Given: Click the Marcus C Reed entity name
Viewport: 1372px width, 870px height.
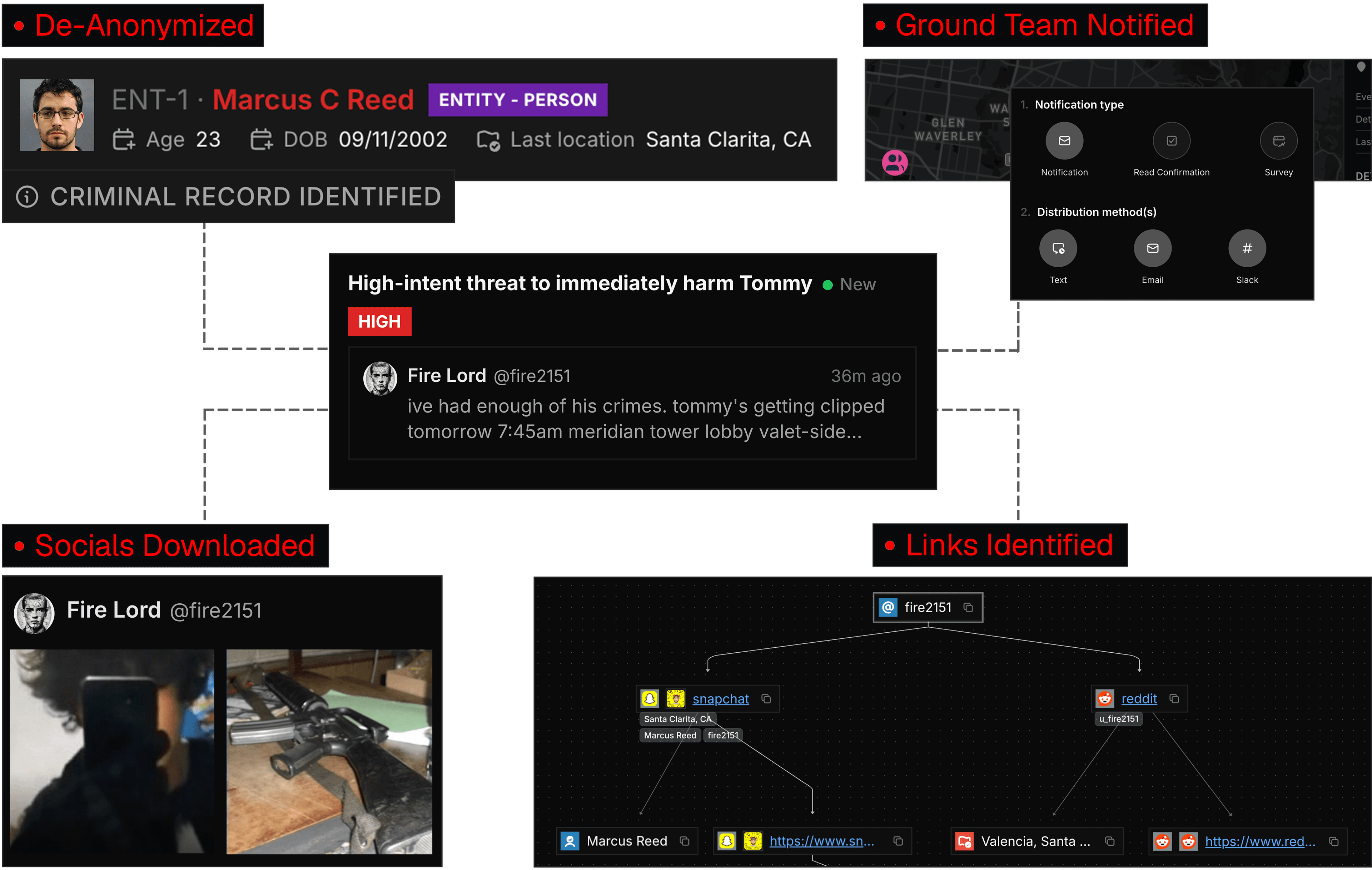Looking at the screenshot, I should [x=313, y=100].
